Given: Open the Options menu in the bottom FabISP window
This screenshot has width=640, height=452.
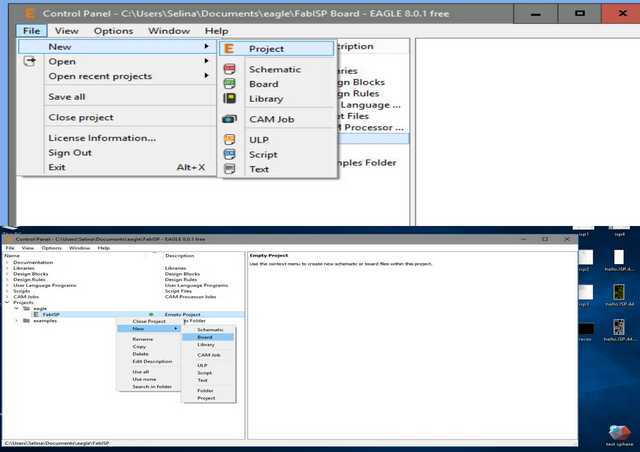Looking at the screenshot, I should coord(51,248).
